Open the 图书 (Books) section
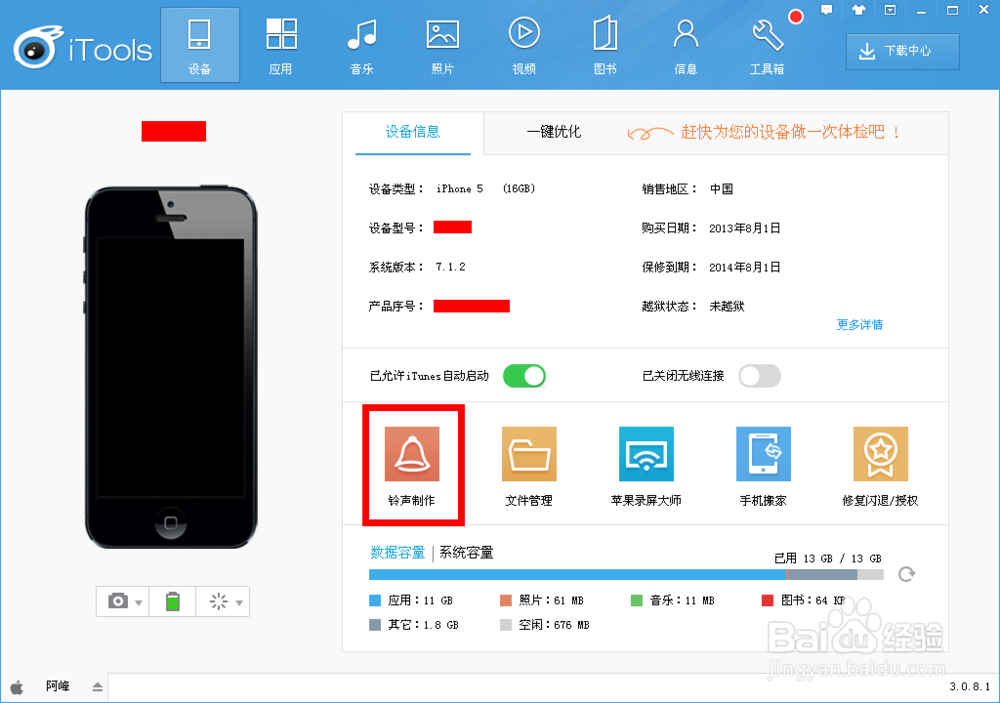1000x703 pixels. pyautogui.click(x=605, y=45)
